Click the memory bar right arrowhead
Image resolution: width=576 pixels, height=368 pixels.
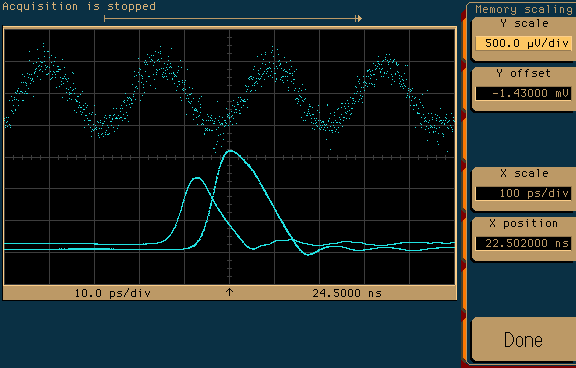coord(359,18)
